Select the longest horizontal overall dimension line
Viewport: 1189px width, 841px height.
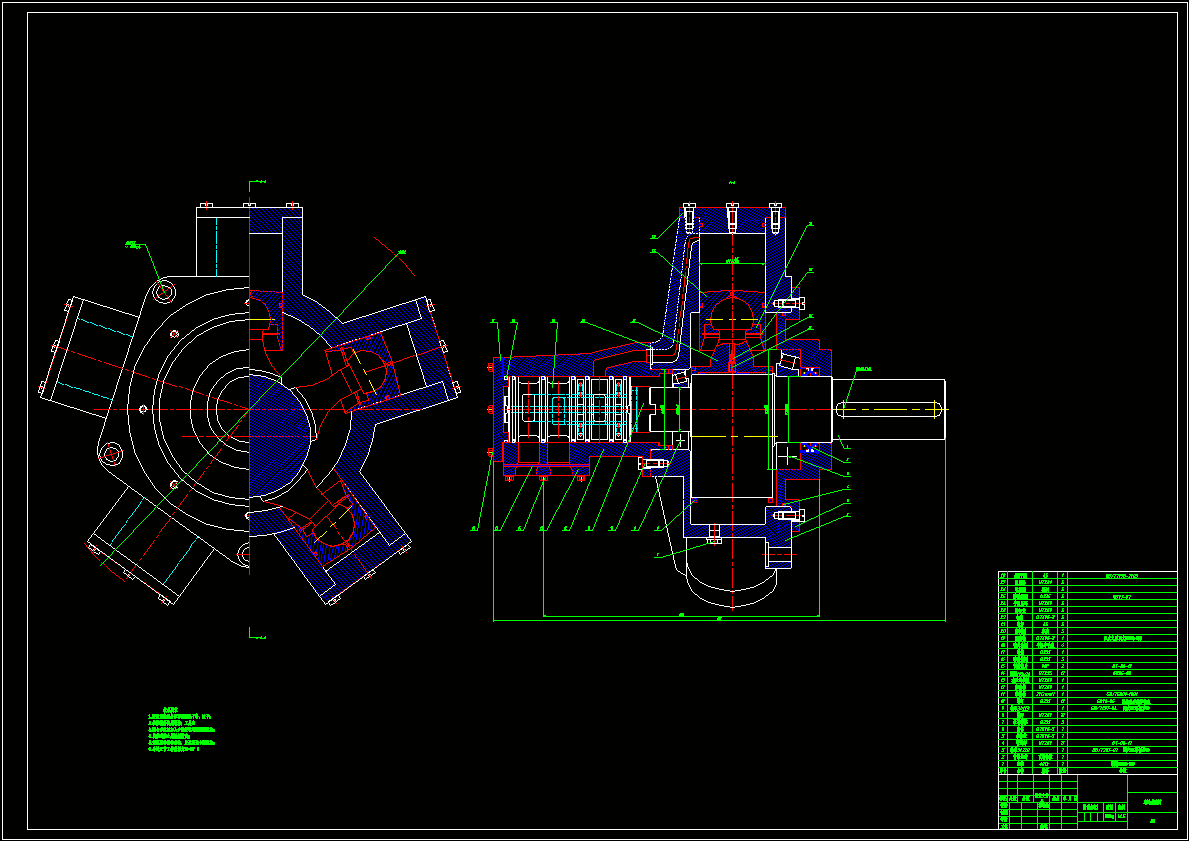(719, 620)
